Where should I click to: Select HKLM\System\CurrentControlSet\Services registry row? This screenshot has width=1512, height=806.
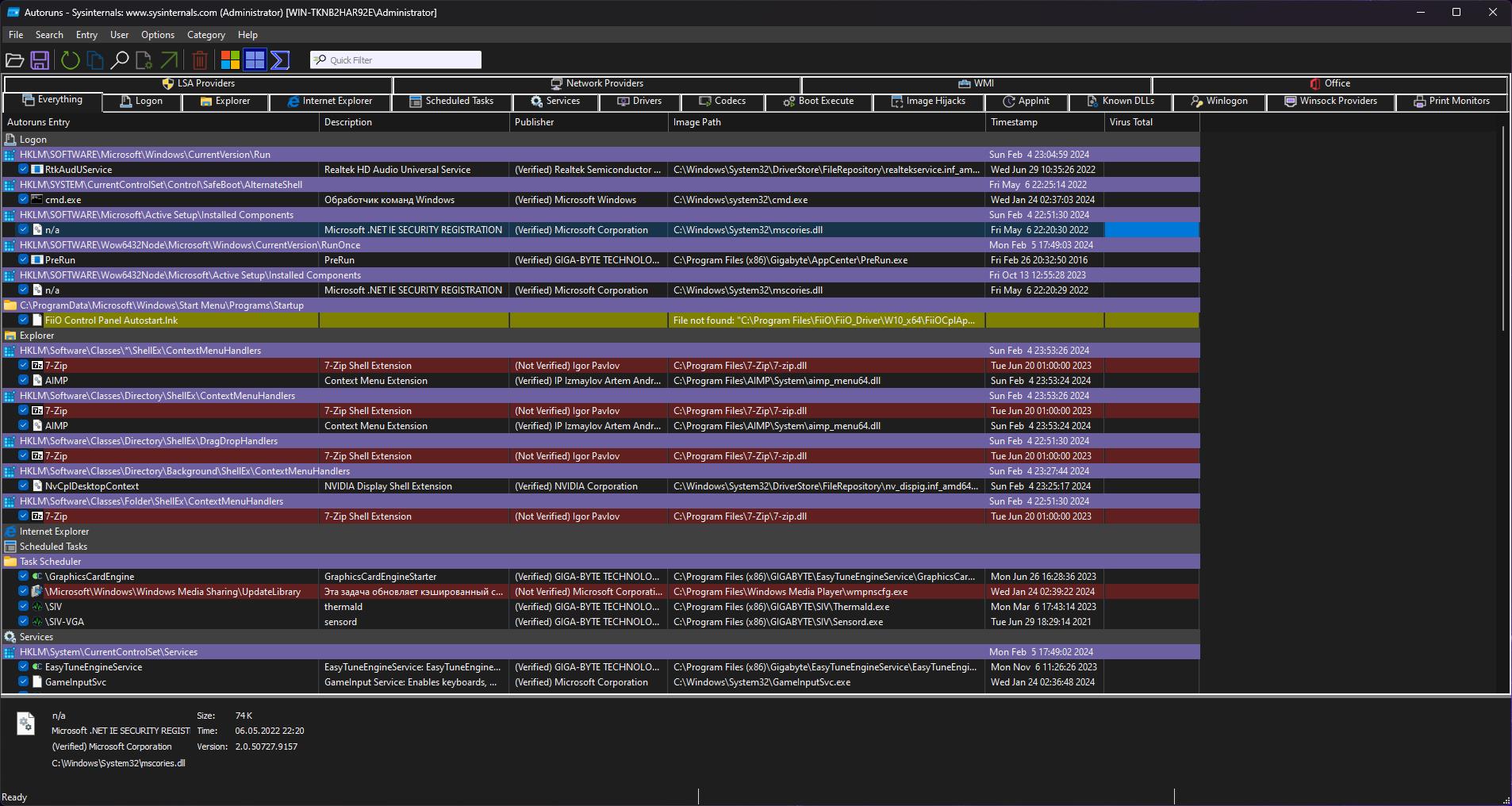pos(601,652)
